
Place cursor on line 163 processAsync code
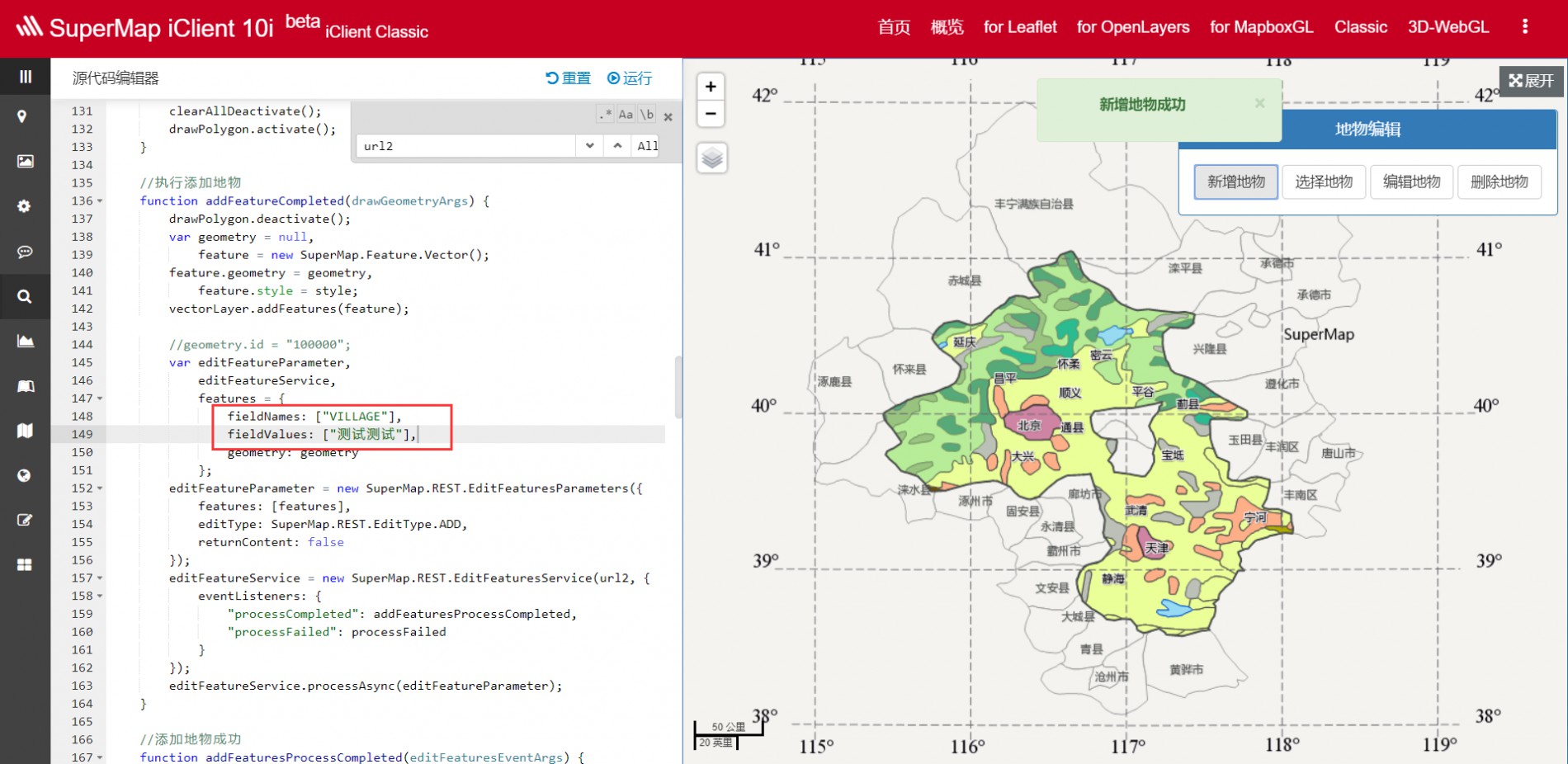(x=366, y=686)
